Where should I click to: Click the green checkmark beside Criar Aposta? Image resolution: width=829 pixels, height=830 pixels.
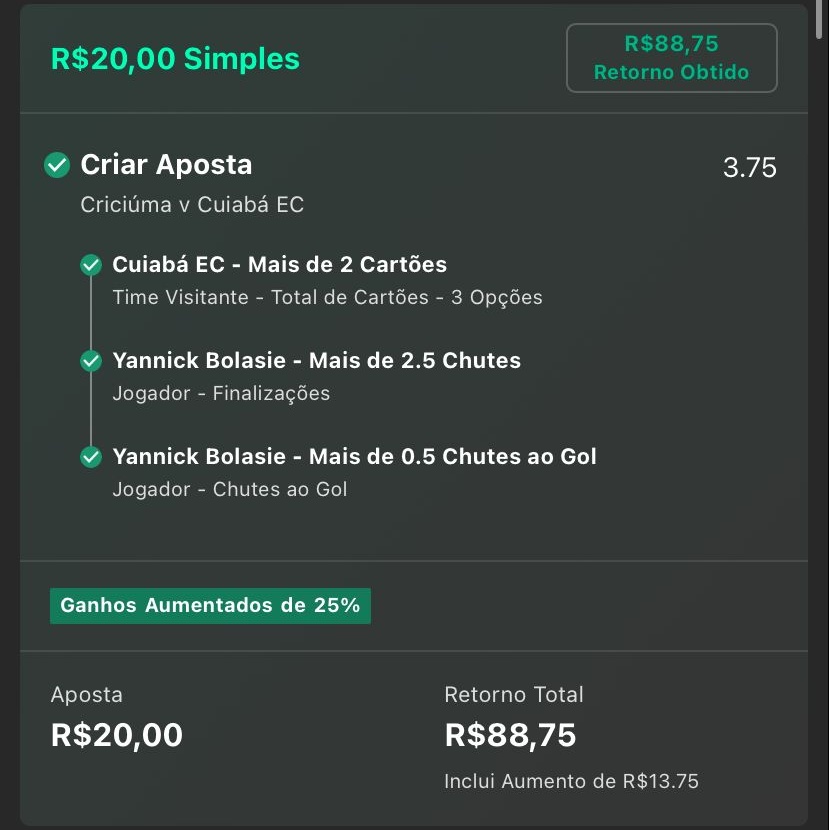(x=57, y=165)
